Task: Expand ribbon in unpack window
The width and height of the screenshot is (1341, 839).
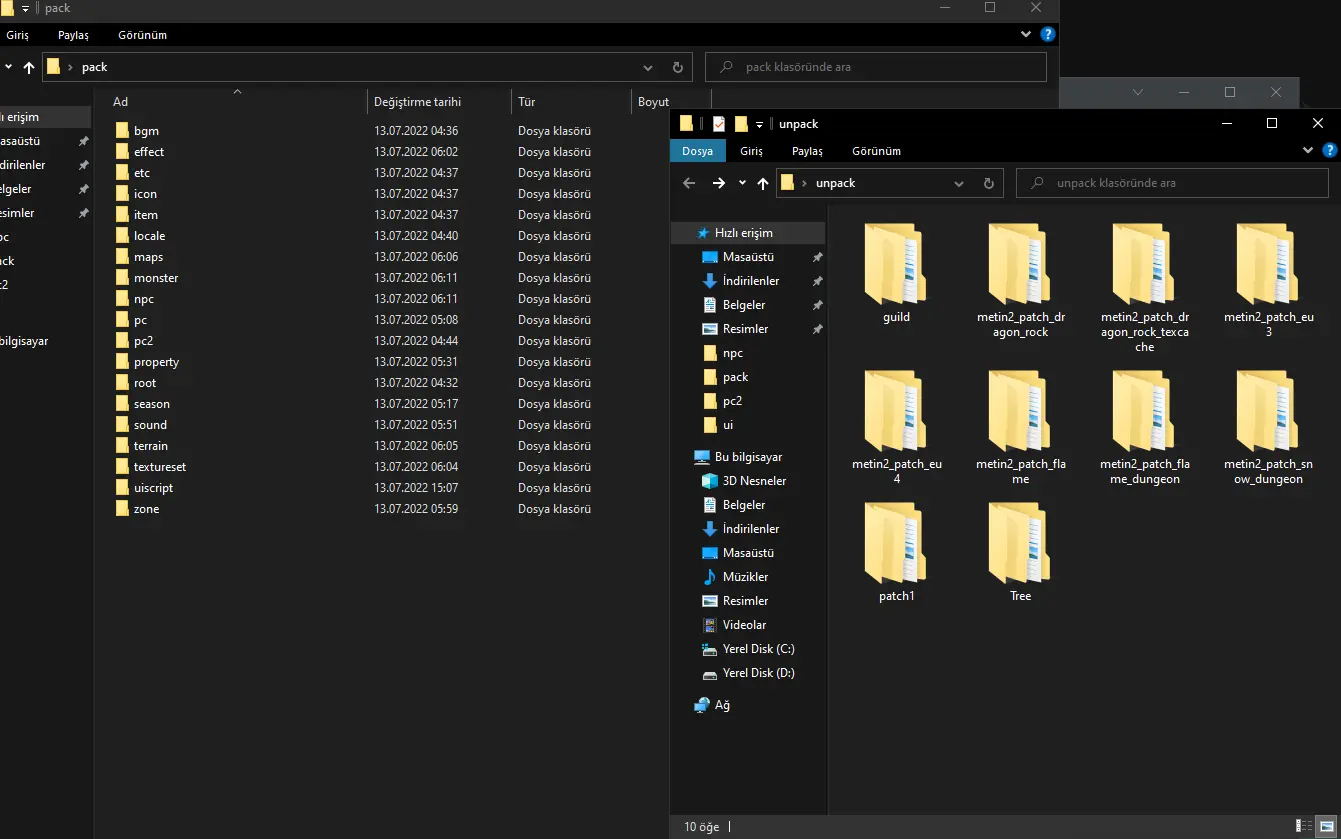Action: pyautogui.click(x=1309, y=151)
